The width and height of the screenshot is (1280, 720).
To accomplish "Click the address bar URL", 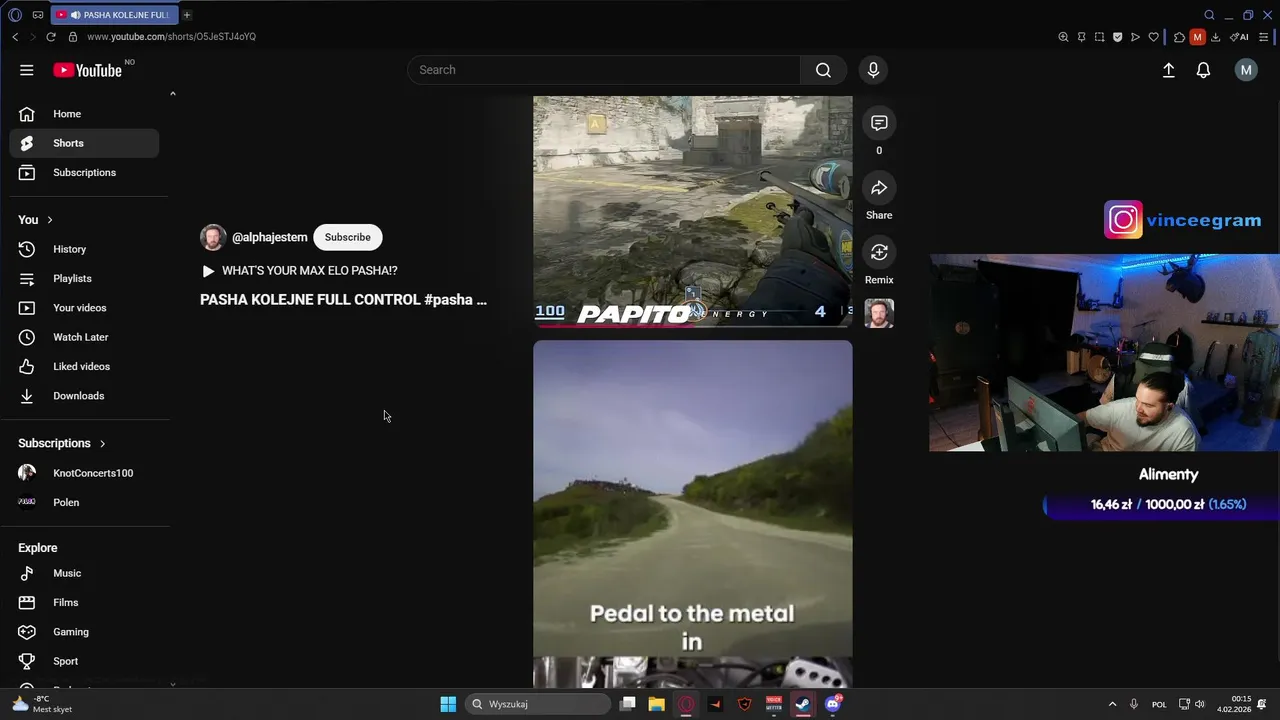I will click(171, 37).
